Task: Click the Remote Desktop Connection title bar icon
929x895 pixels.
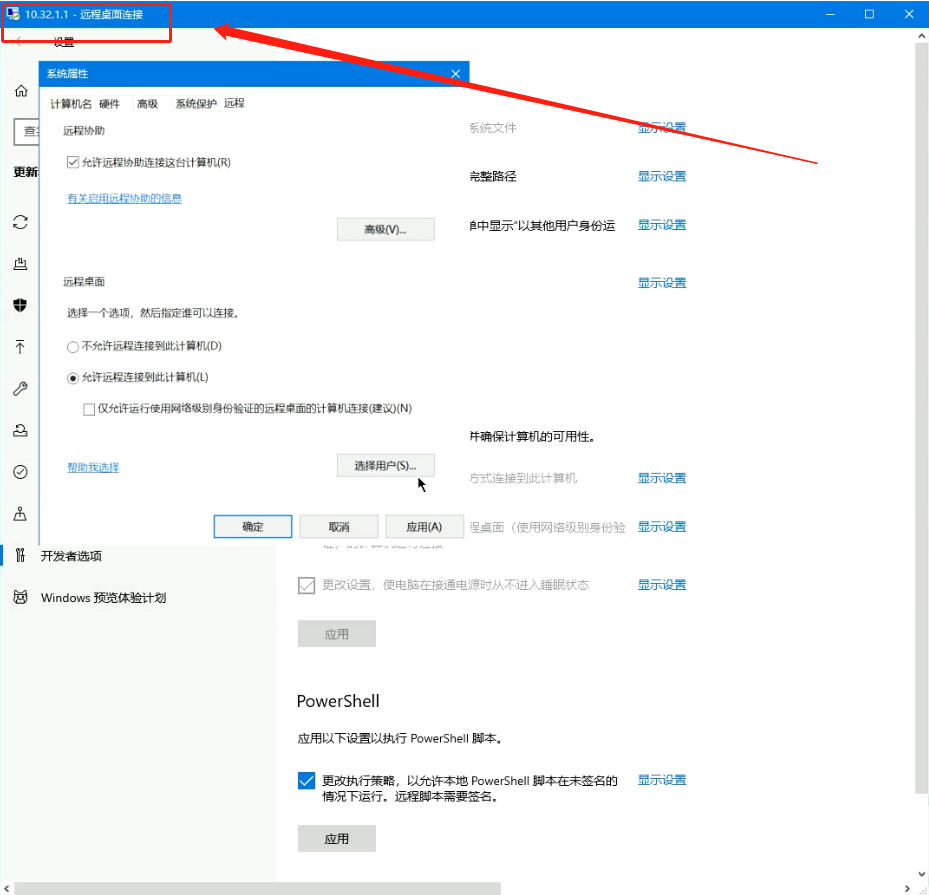Action: tap(13, 14)
